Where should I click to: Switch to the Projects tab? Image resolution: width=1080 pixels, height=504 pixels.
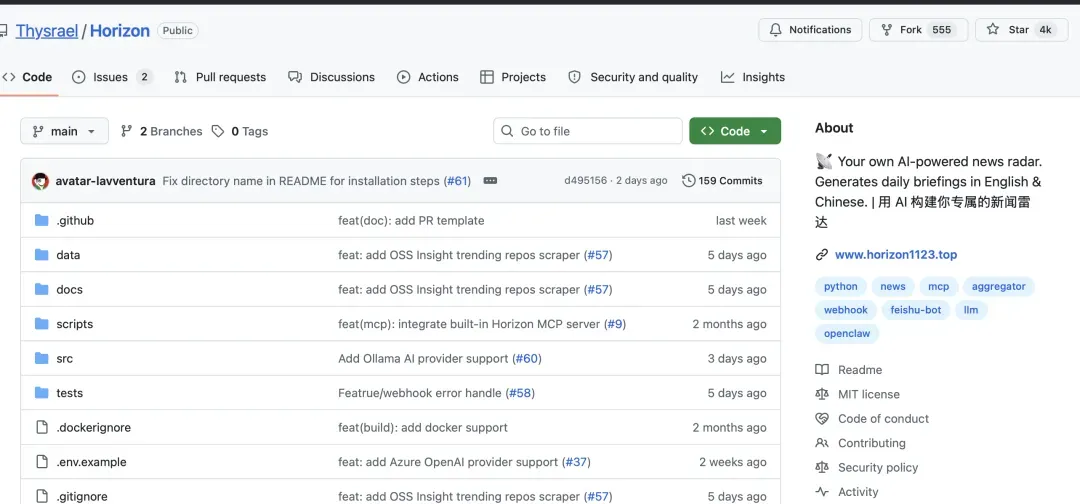point(513,77)
